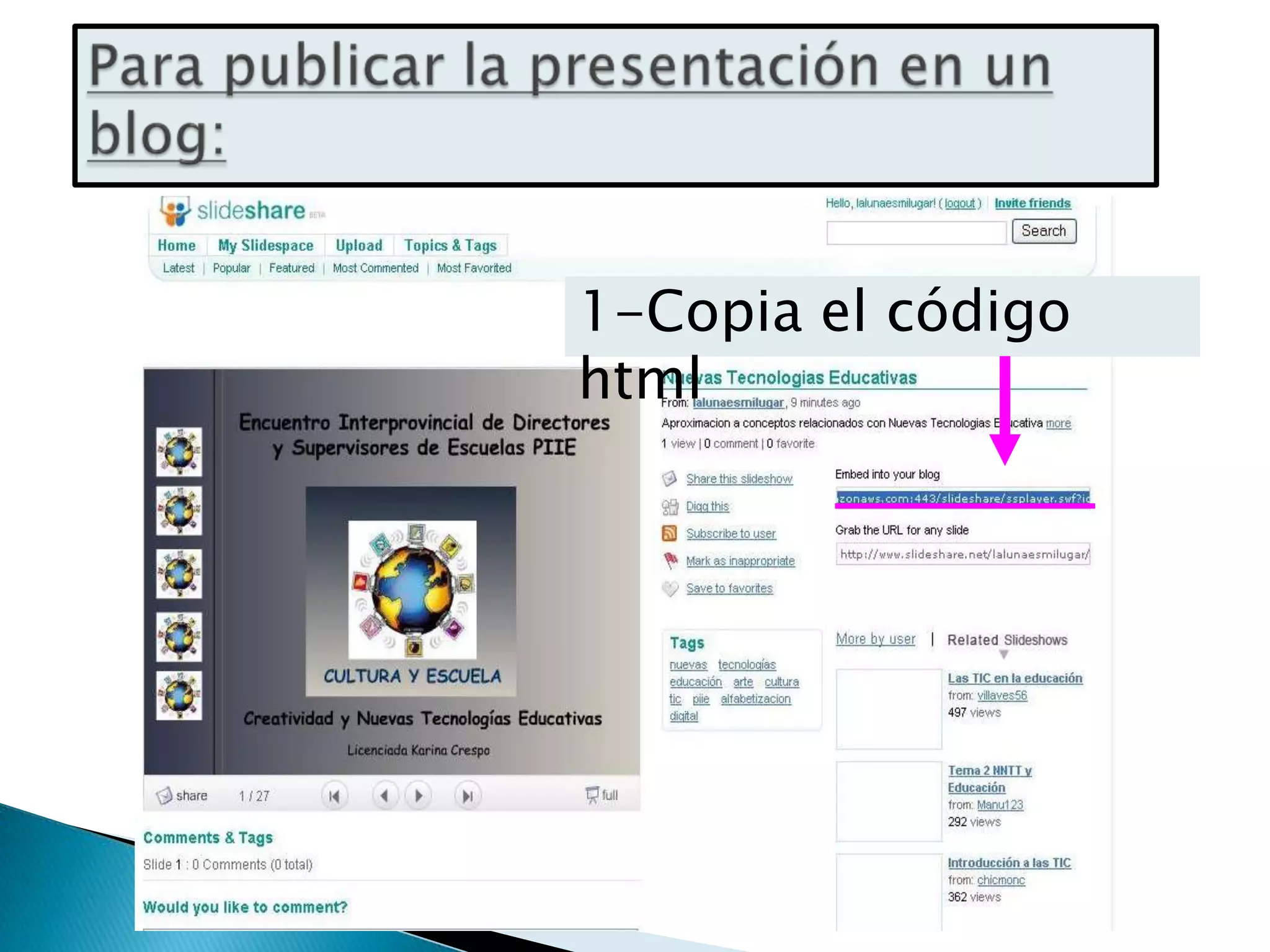Select the Popular sub-menu link

[231, 268]
